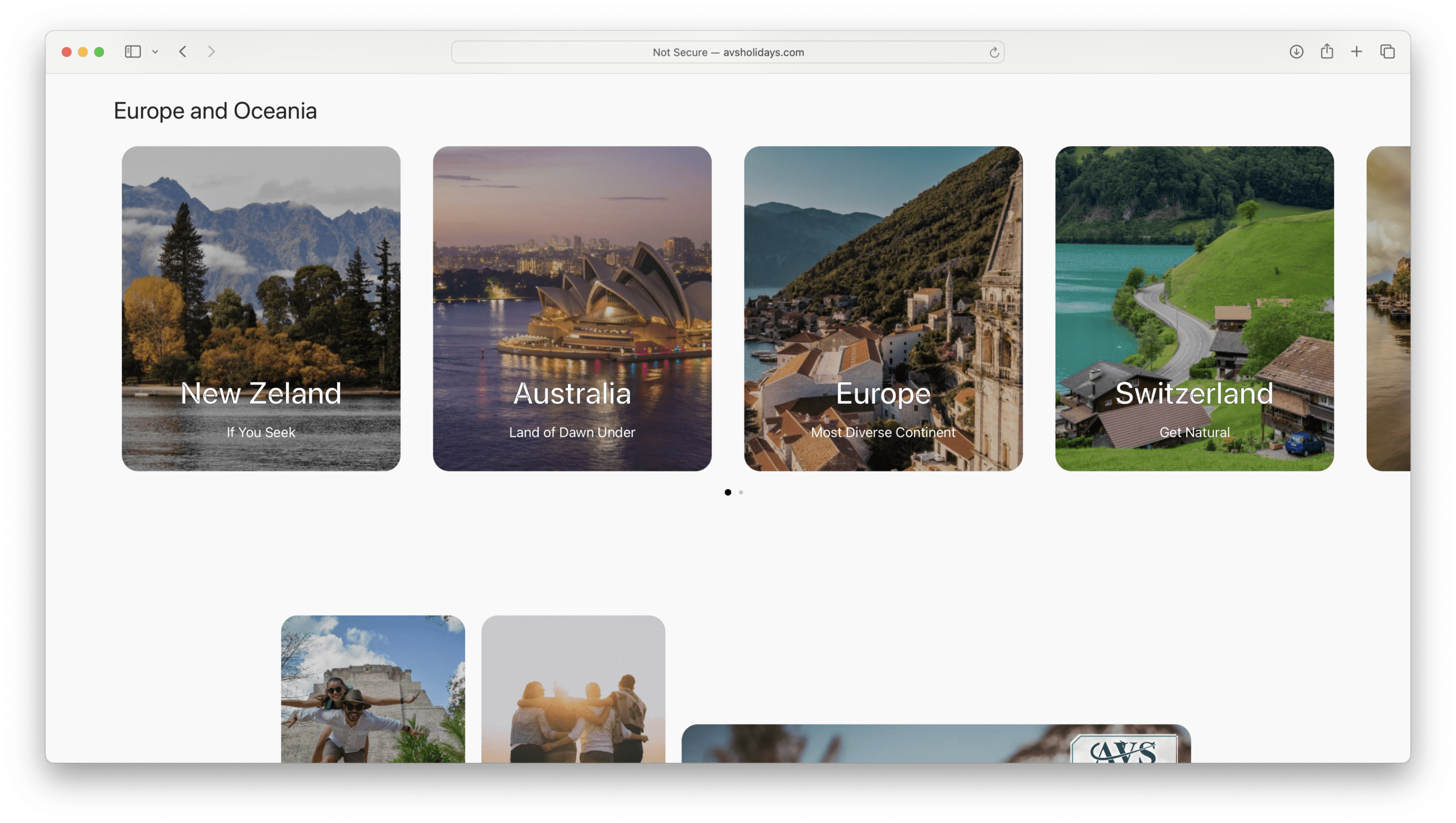Screen dimensions: 1456x823
Task: Show the tab overview
Action: tap(1387, 52)
